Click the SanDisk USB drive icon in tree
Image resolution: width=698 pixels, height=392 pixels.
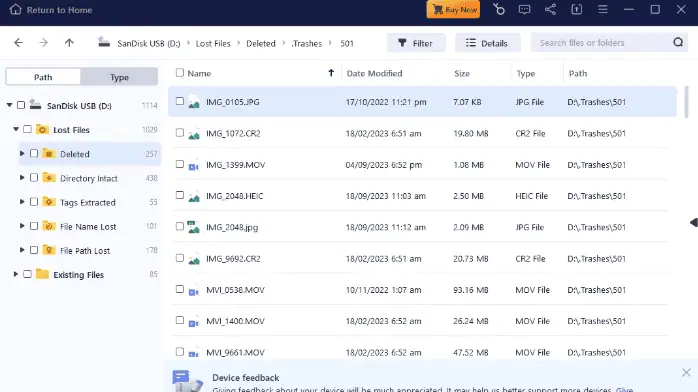coord(36,105)
